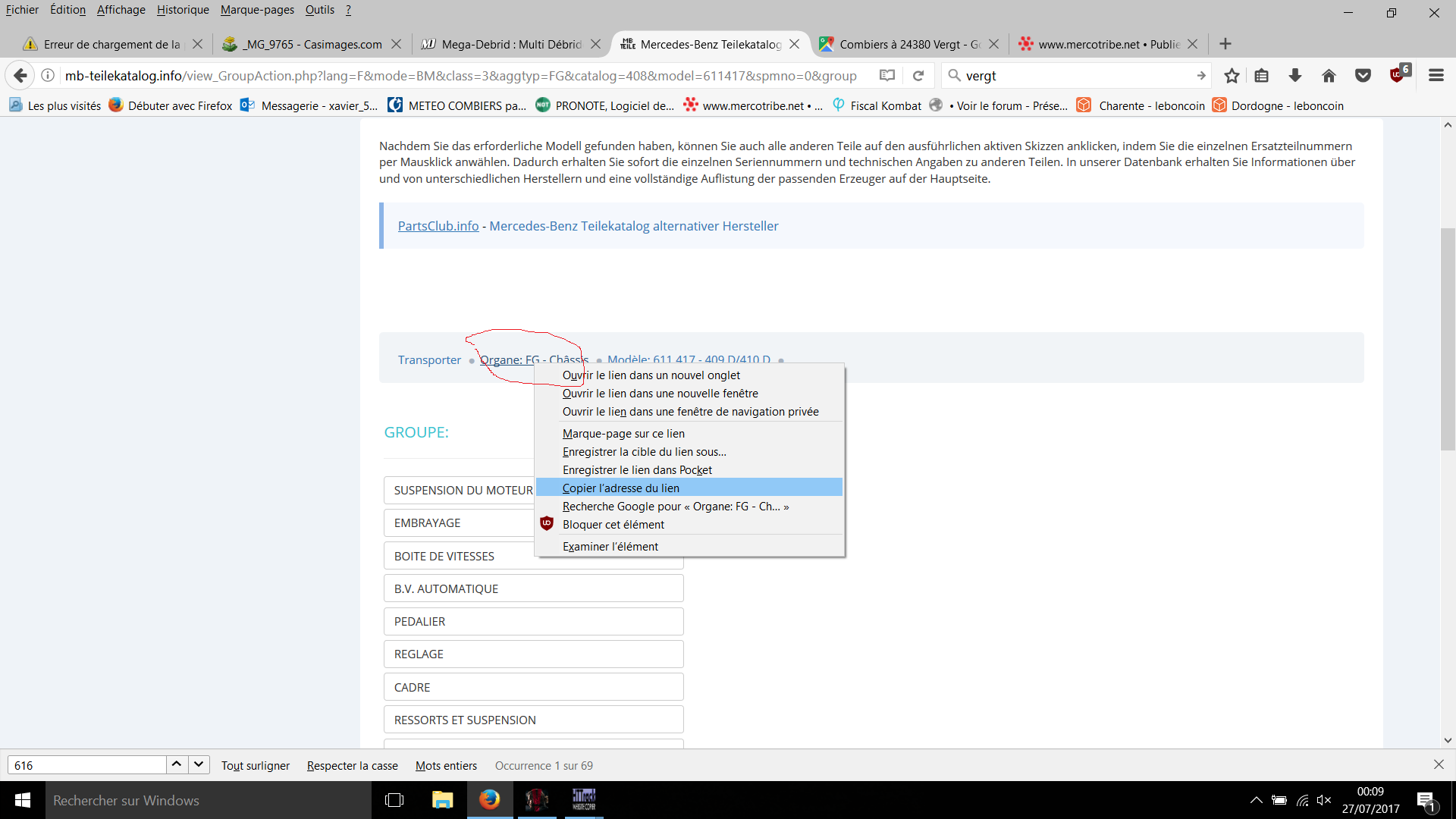Open the Firefox hamburger menu
The width and height of the screenshot is (1456, 819).
pyautogui.click(x=1436, y=76)
